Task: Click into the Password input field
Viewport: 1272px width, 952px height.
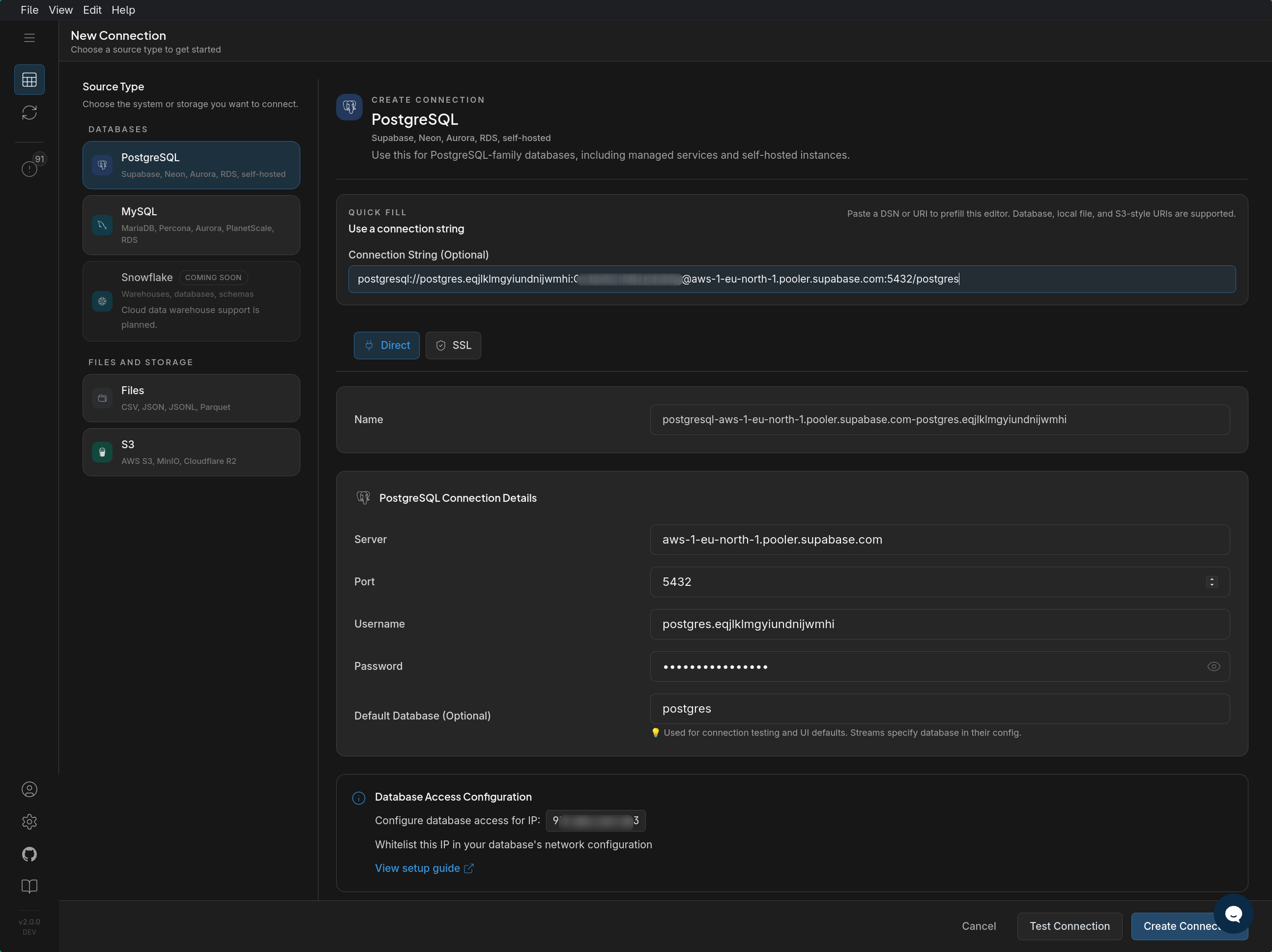Action: (x=940, y=666)
